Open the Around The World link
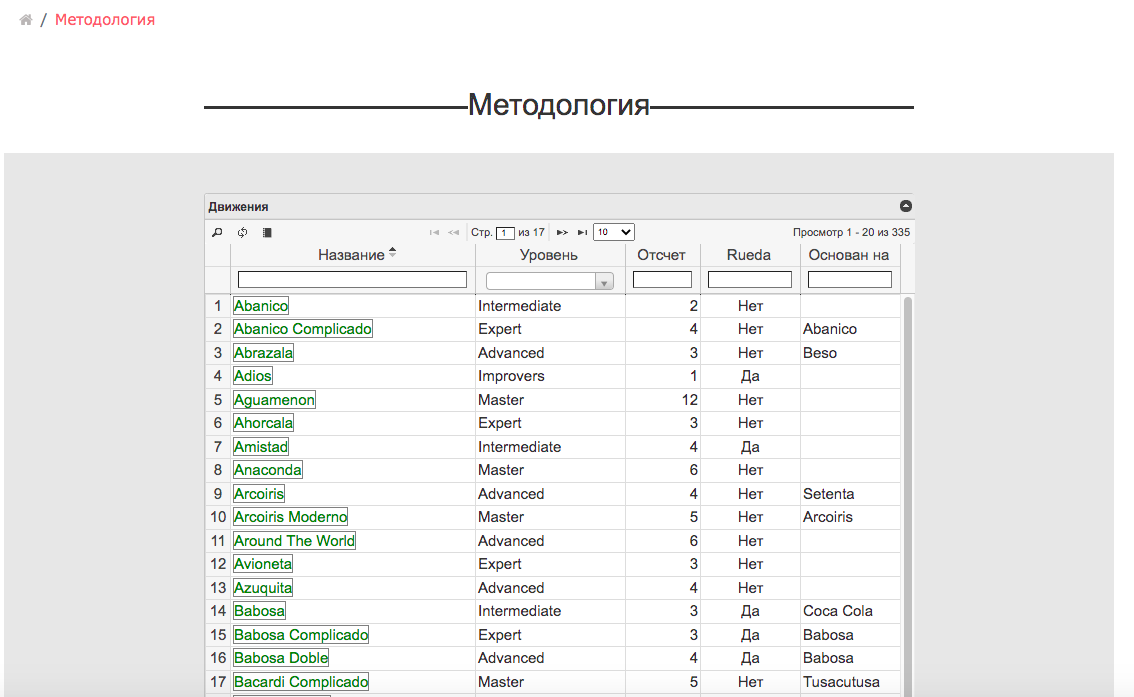Viewport: 1134px width, 697px height. tap(294, 541)
